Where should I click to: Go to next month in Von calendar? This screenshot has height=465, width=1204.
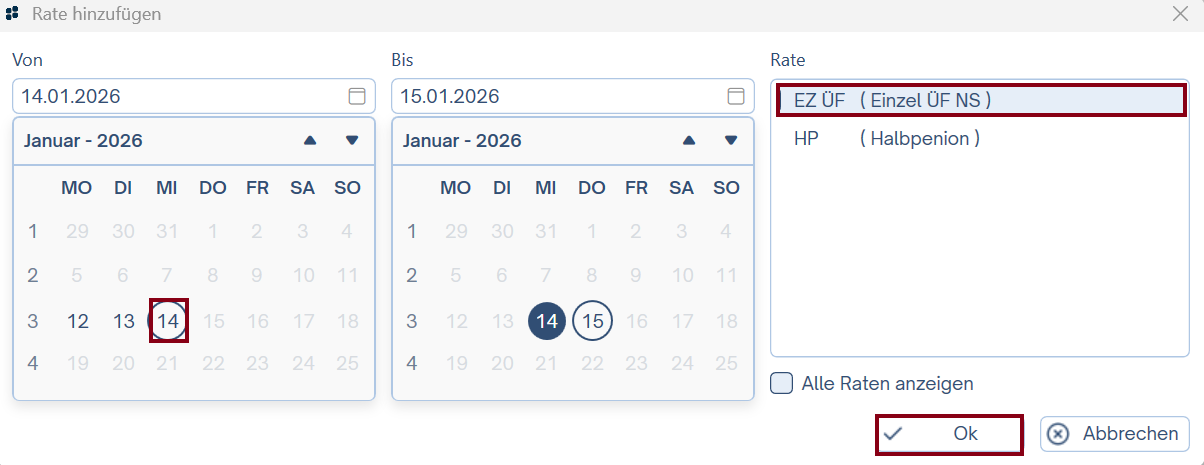pos(352,141)
